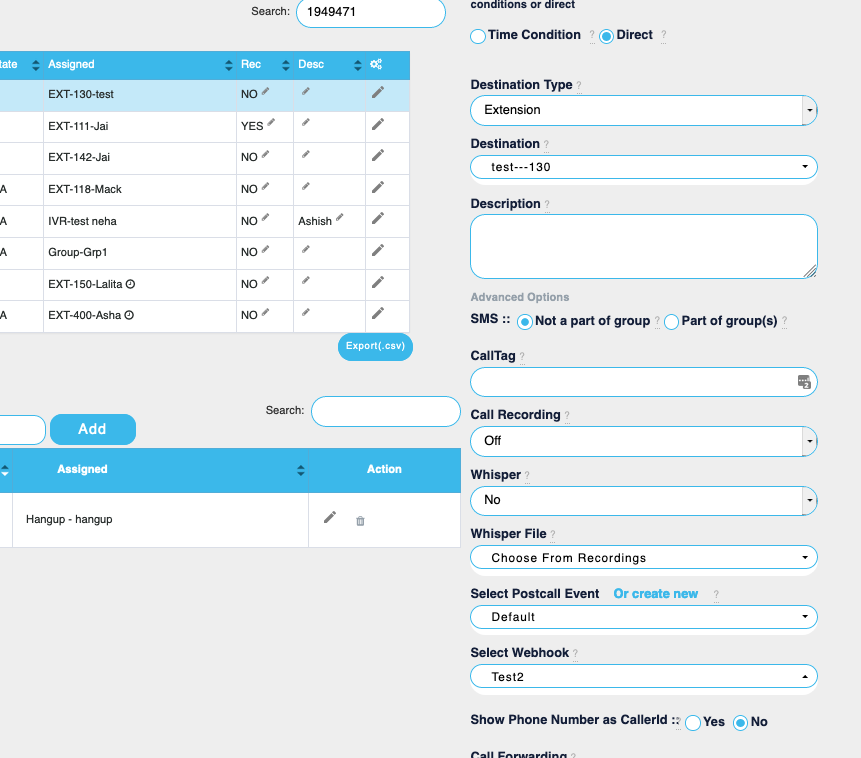Show help for Whisper File
This screenshot has width=861, height=758.
click(x=552, y=535)
